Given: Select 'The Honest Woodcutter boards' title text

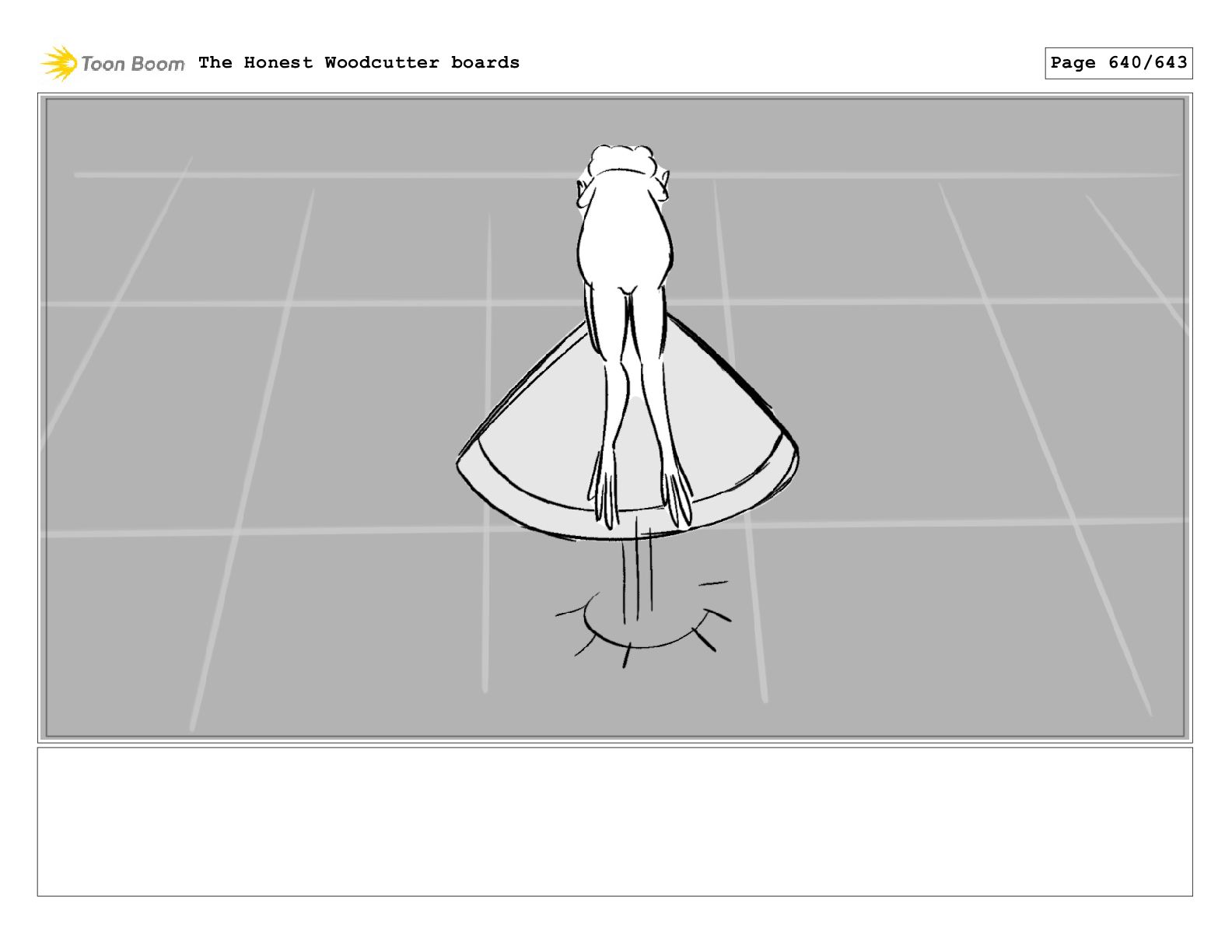Looking at the screenshot, I should point(359,62).
